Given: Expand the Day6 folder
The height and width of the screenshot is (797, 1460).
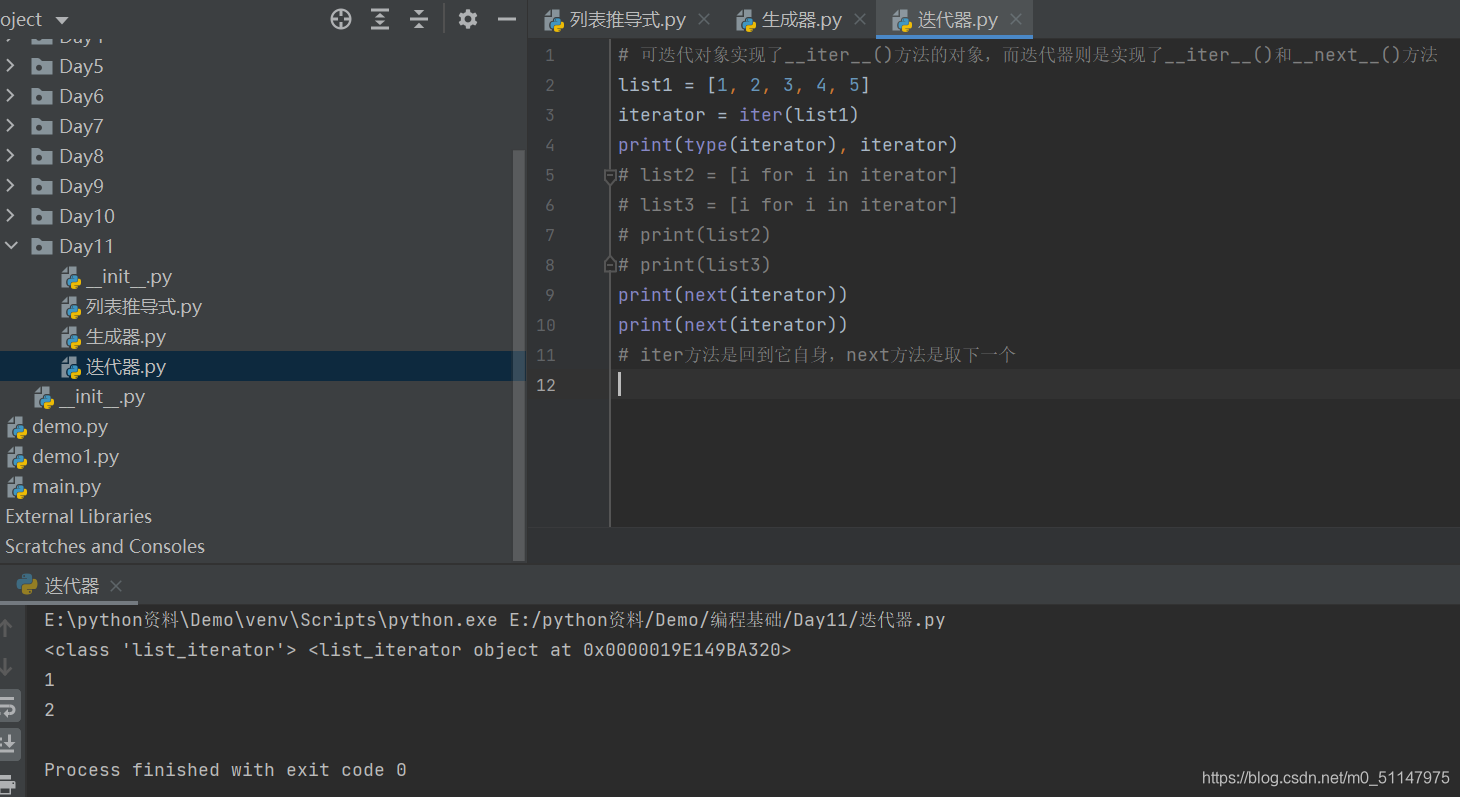Looking at the screenshot, I should 11,96.
